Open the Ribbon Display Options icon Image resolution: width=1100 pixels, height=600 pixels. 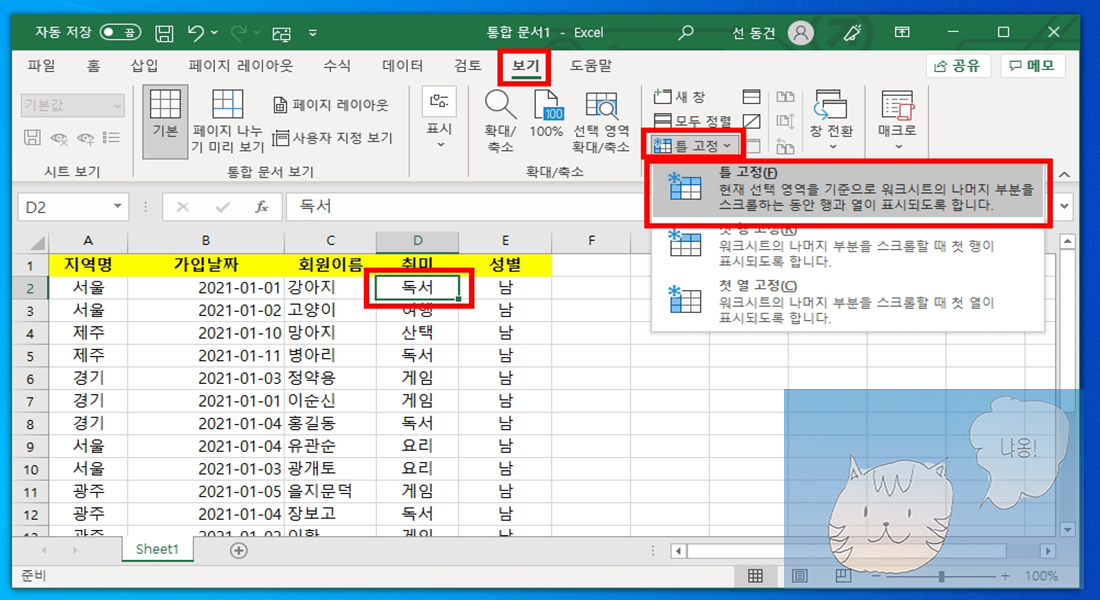[x=902, y=32]
